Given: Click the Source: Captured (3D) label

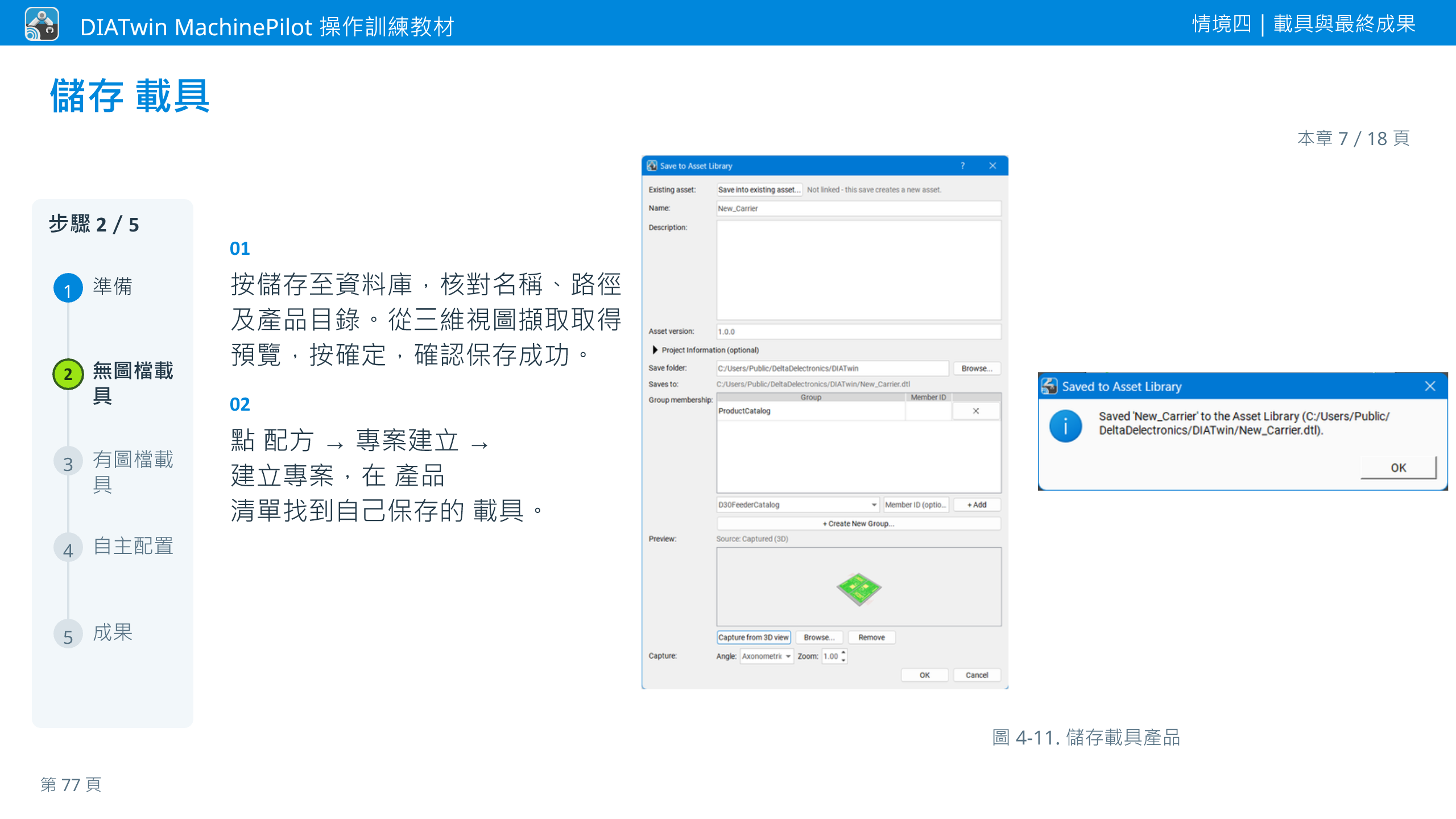Looking at the screenshot, I should pyautogui.click(x=752, y=539).
